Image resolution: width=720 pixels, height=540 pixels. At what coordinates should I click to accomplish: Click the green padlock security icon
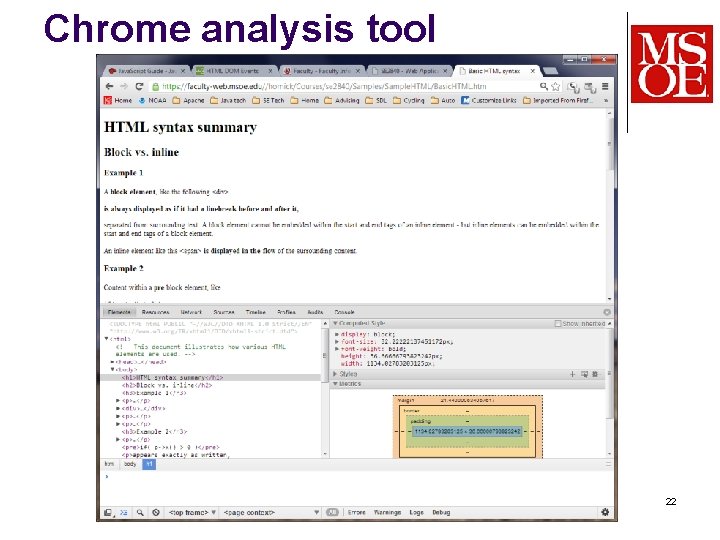coord(156,86)
